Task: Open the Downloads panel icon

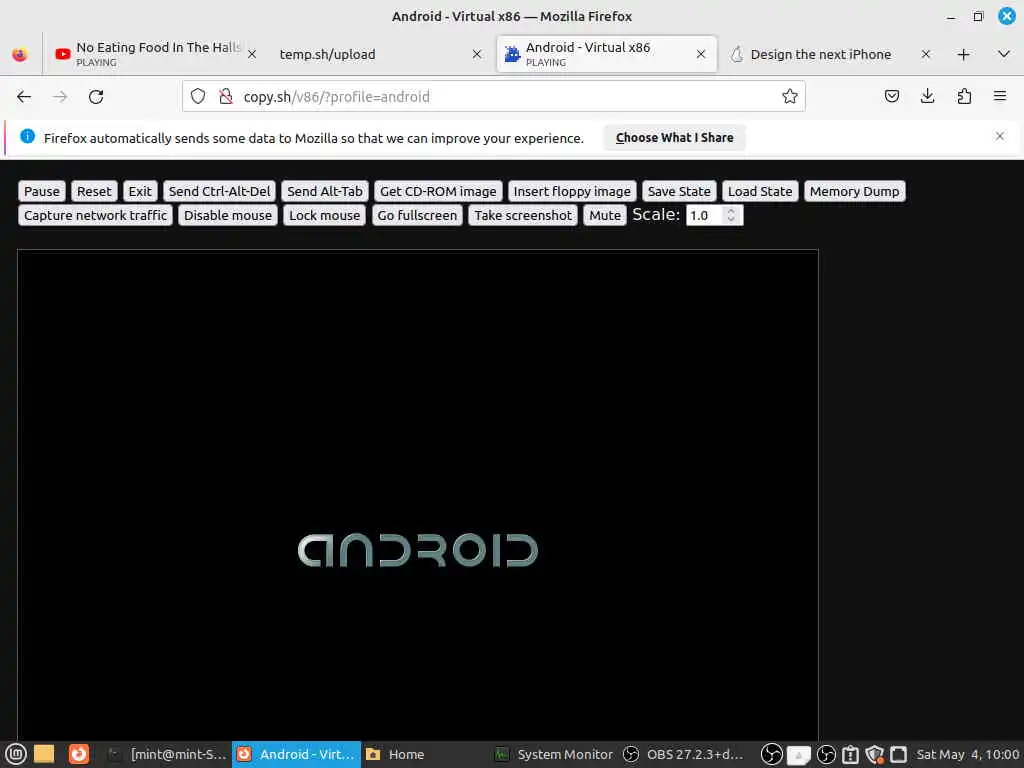Action: coord(927,97)
